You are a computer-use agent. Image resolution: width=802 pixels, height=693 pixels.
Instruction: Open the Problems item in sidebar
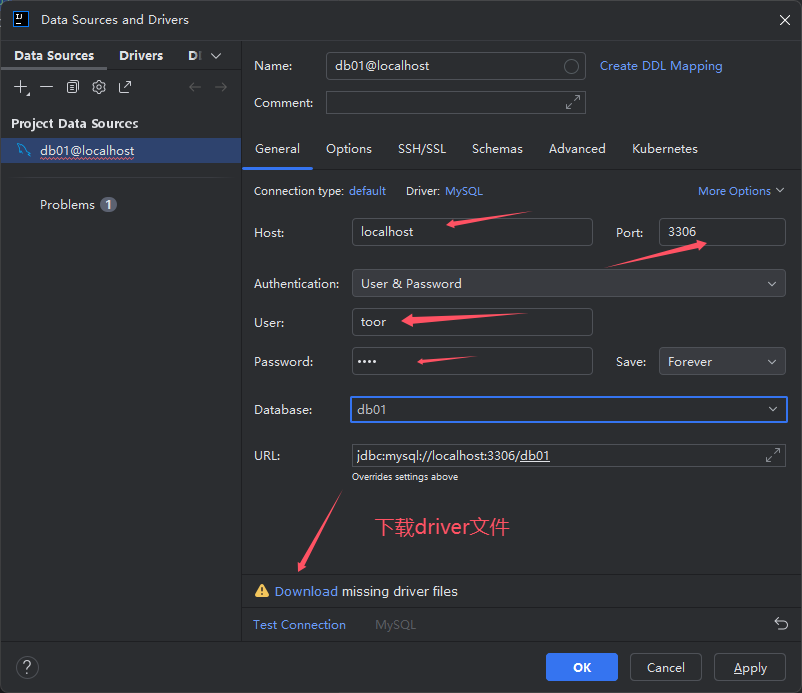(x=68, y=205)
